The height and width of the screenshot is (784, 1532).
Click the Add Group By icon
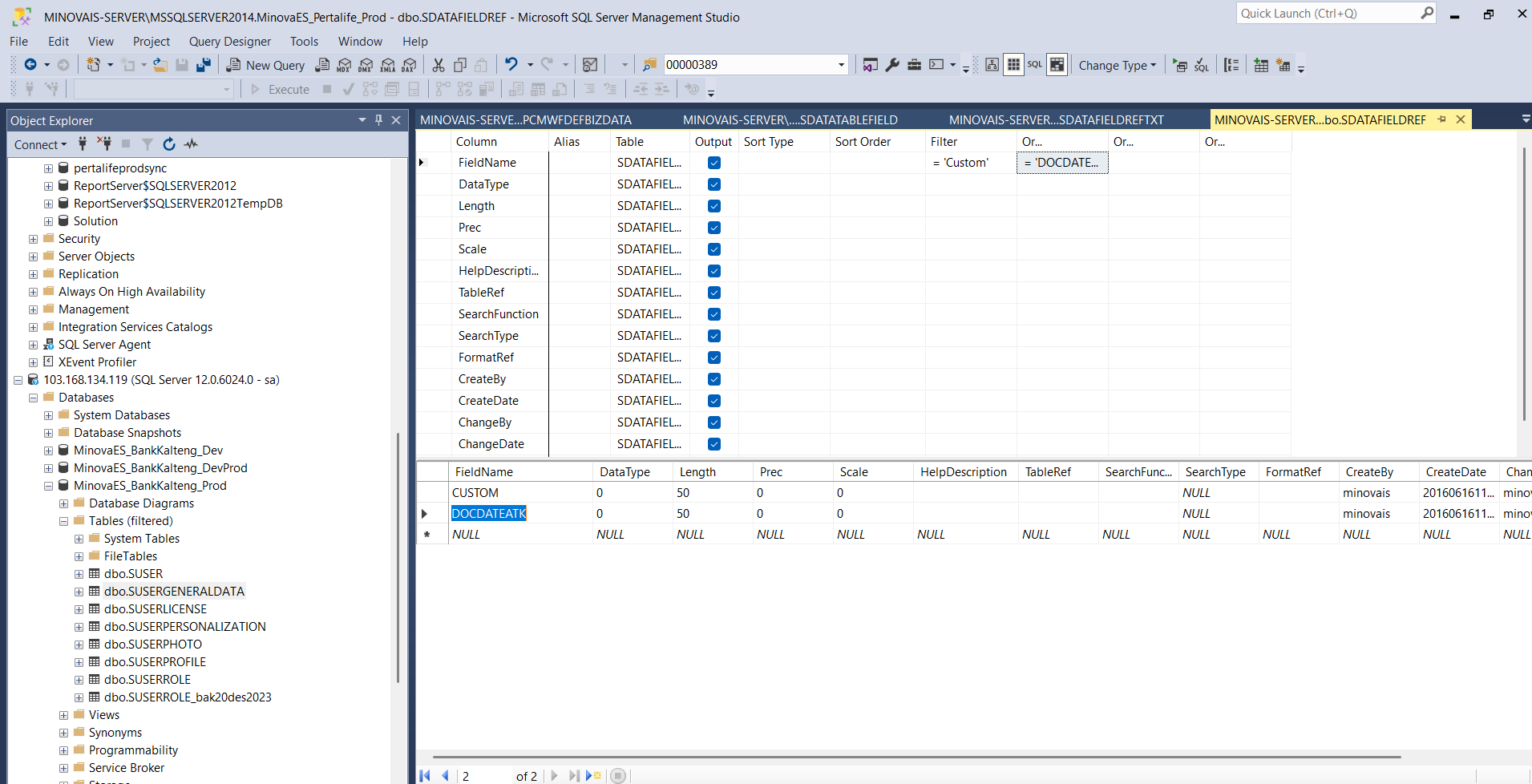tap(1232, 65)
